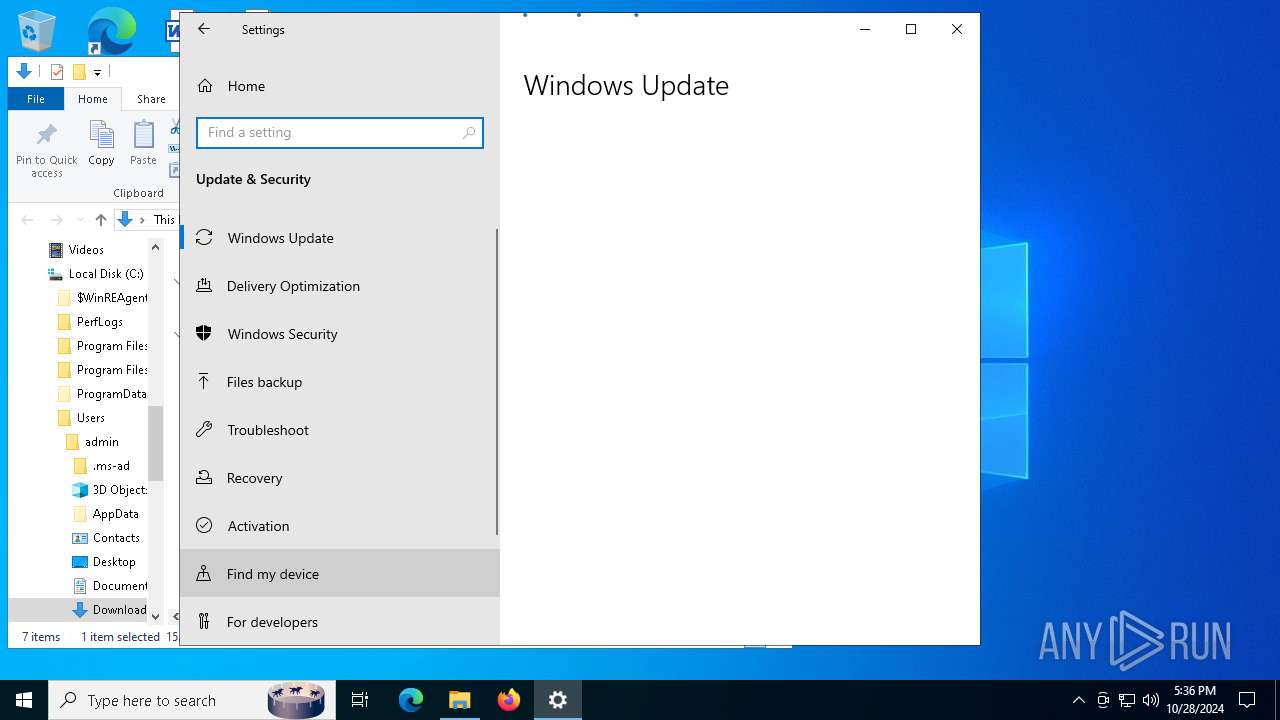Image resolution: width=1280 pixels, height=720 pixels.
Task: Switch to Home tab in File Explorer
Action: (x=93, y=99)
